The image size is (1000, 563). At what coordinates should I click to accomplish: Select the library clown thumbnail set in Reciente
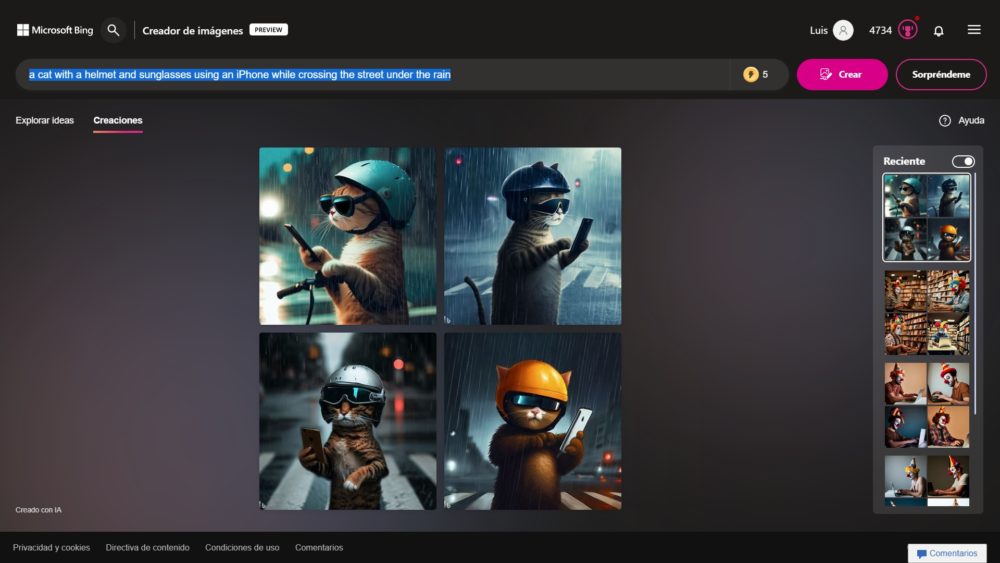[x=926, y=312]
